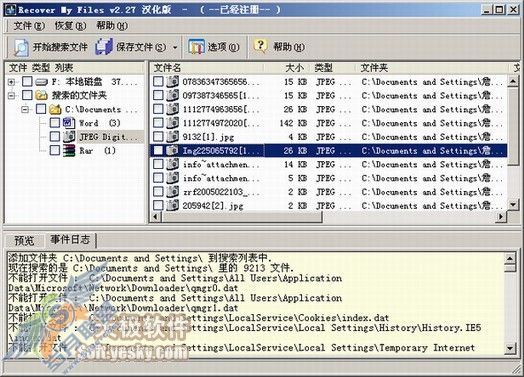The width and height of the screenshot is (524, 377).
Task: Select the zrf2005022103_ file row
Action: [x=329, y=192]
